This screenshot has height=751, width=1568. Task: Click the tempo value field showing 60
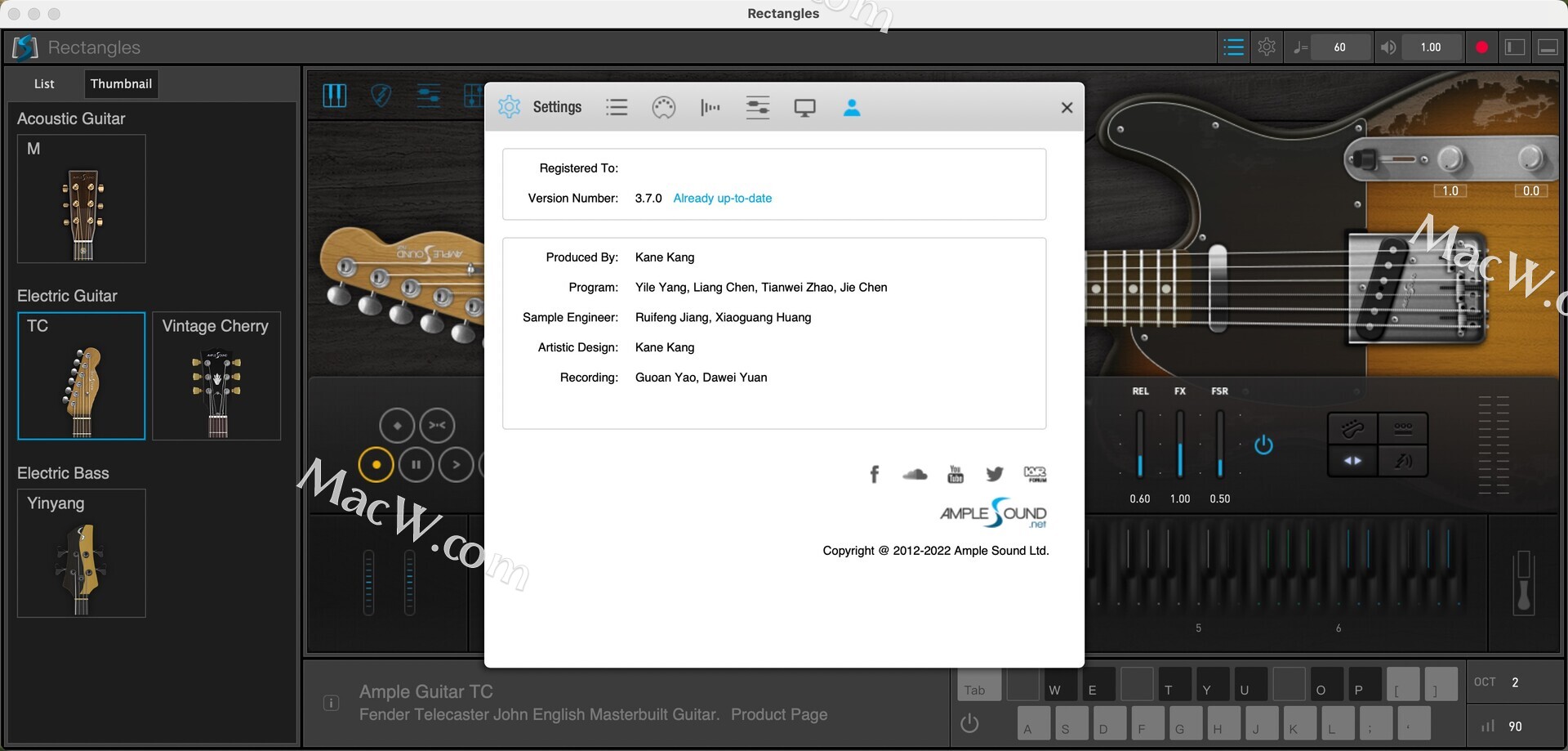point(1340,47)
